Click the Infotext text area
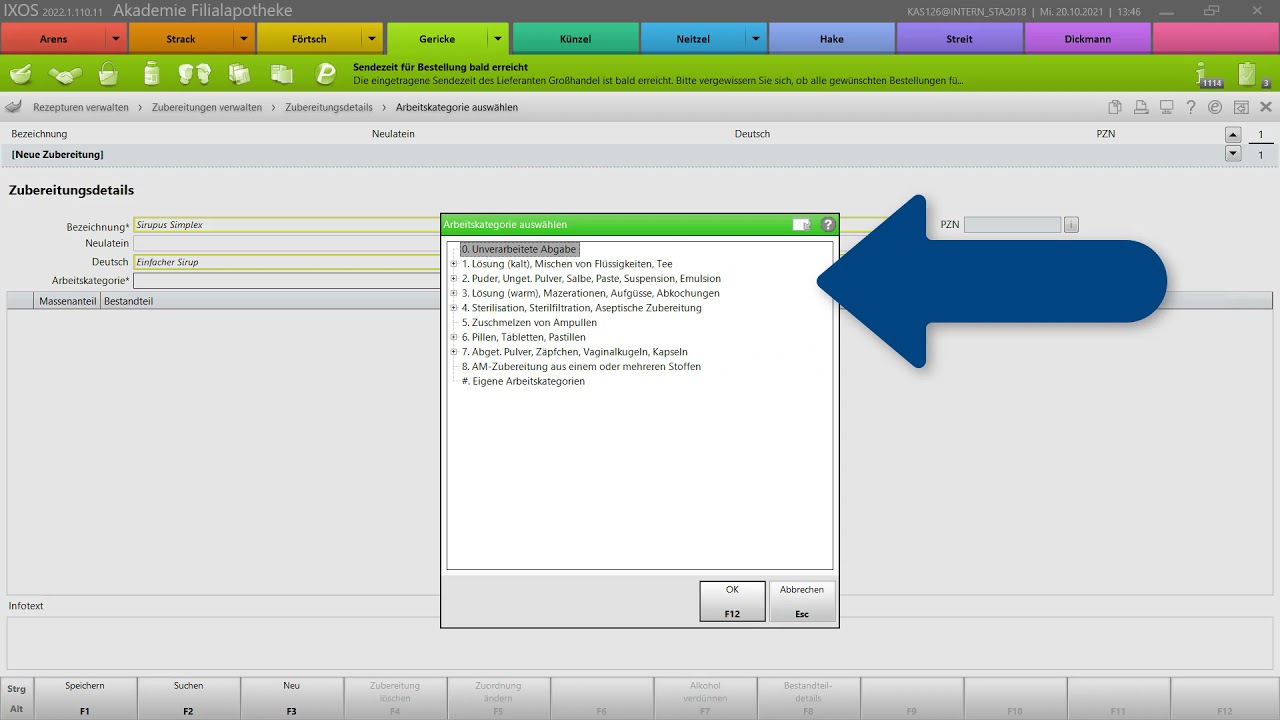This screenshot has height=720, width=1280. click(x=640, y=643)
